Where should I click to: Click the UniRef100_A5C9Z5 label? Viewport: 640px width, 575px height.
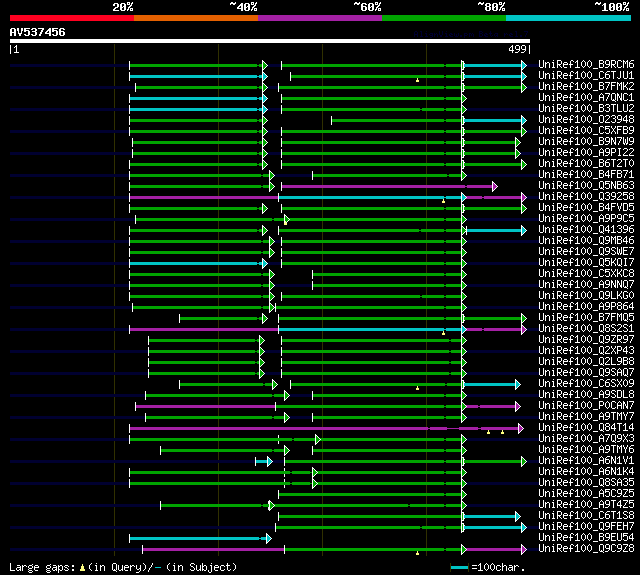coord(586,494)
